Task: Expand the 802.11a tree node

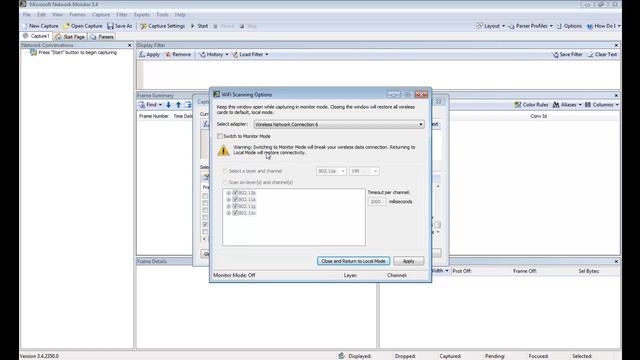Action: pyautogui.click(x=229, y=200)
